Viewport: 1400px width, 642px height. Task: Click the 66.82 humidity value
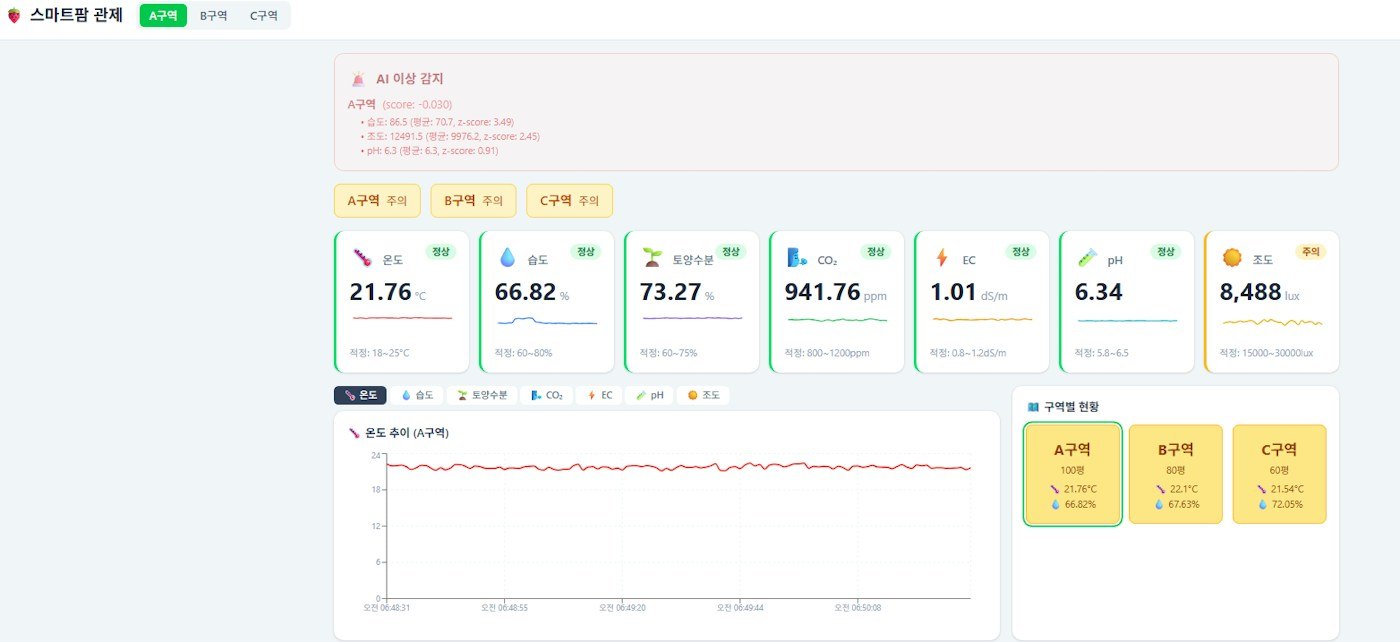click(525, 293)
